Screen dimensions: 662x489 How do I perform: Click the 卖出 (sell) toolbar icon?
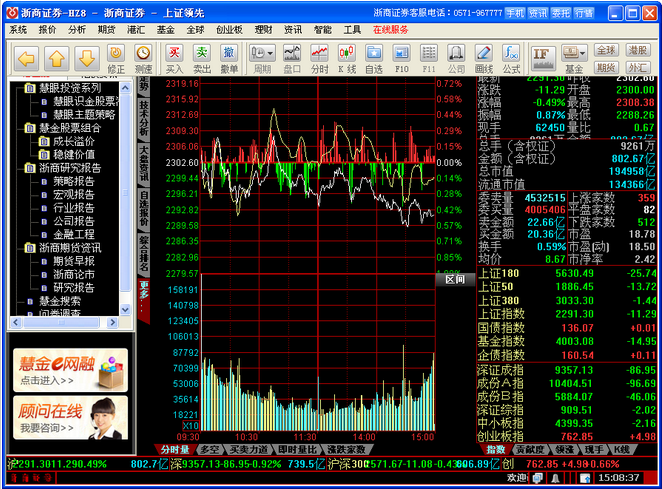click(x=202, y=57)
